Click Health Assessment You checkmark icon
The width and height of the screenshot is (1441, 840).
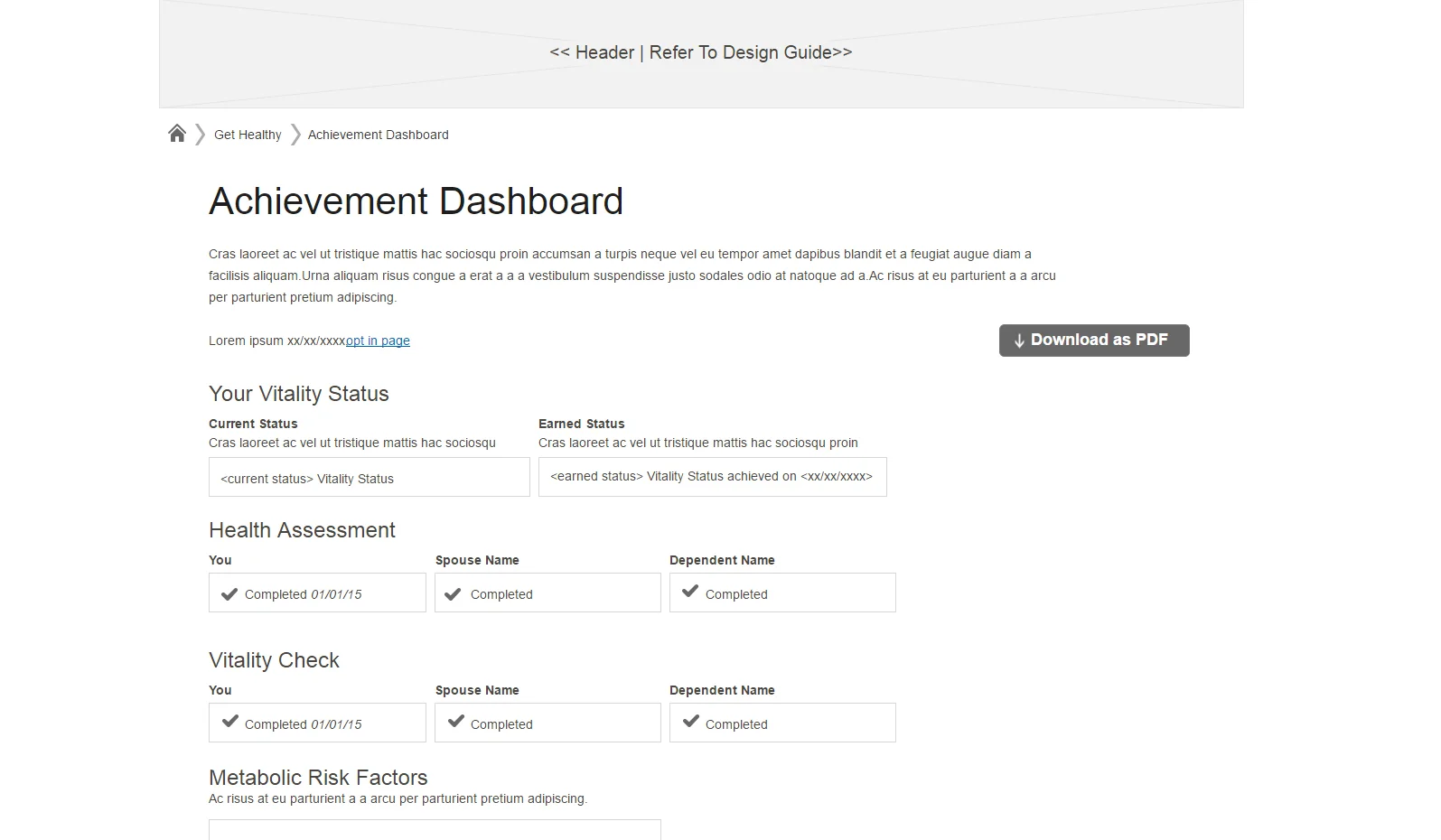[229, 594]
